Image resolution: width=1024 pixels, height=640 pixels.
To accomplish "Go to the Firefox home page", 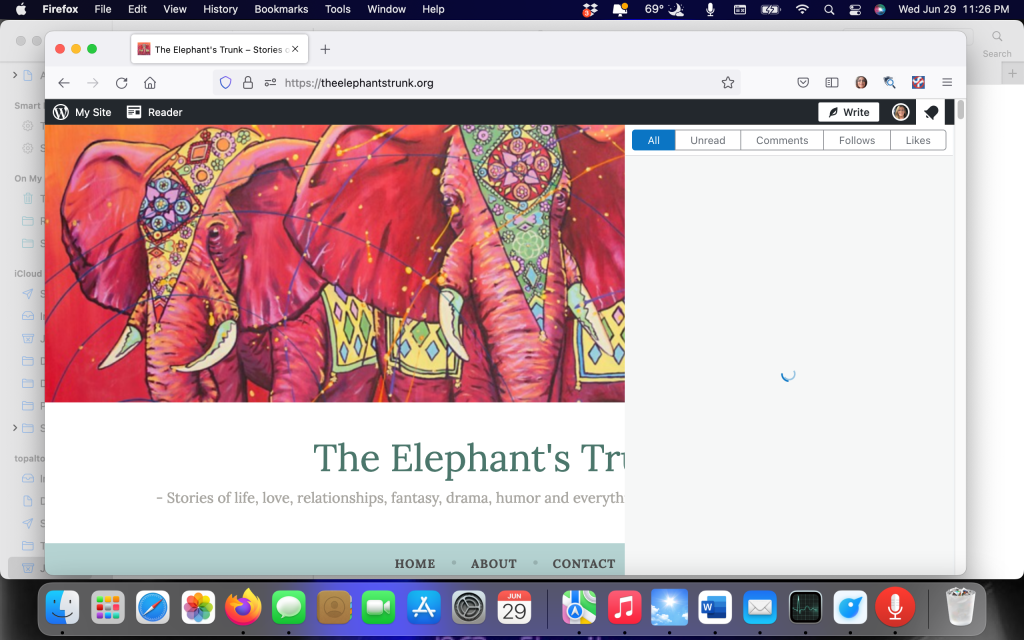I will pos(149,83).
